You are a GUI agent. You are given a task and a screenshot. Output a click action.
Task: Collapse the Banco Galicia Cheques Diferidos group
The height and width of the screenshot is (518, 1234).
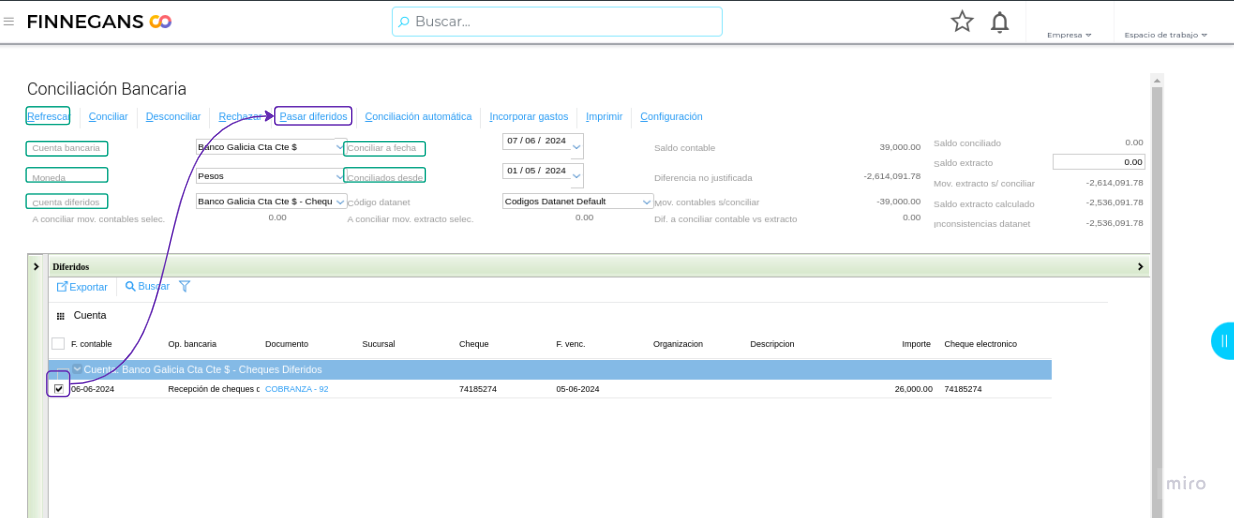77,370
